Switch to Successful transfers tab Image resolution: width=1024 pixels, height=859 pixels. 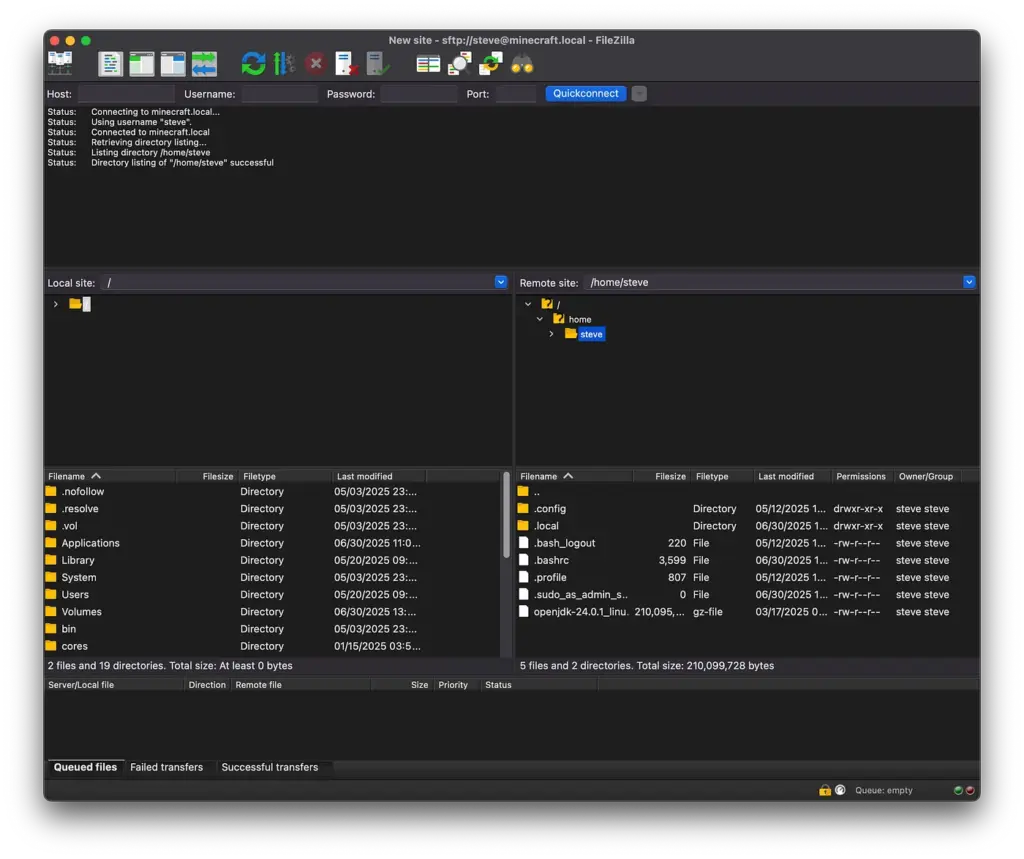pos(270,767)
